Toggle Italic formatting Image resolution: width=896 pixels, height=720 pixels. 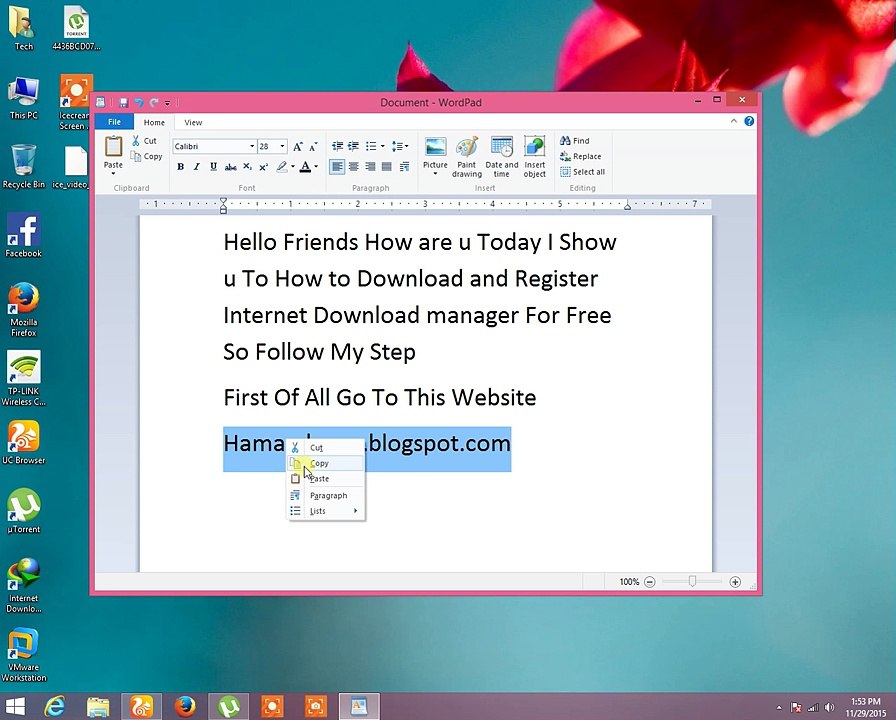pyautogui.click(x=197, y=167)
